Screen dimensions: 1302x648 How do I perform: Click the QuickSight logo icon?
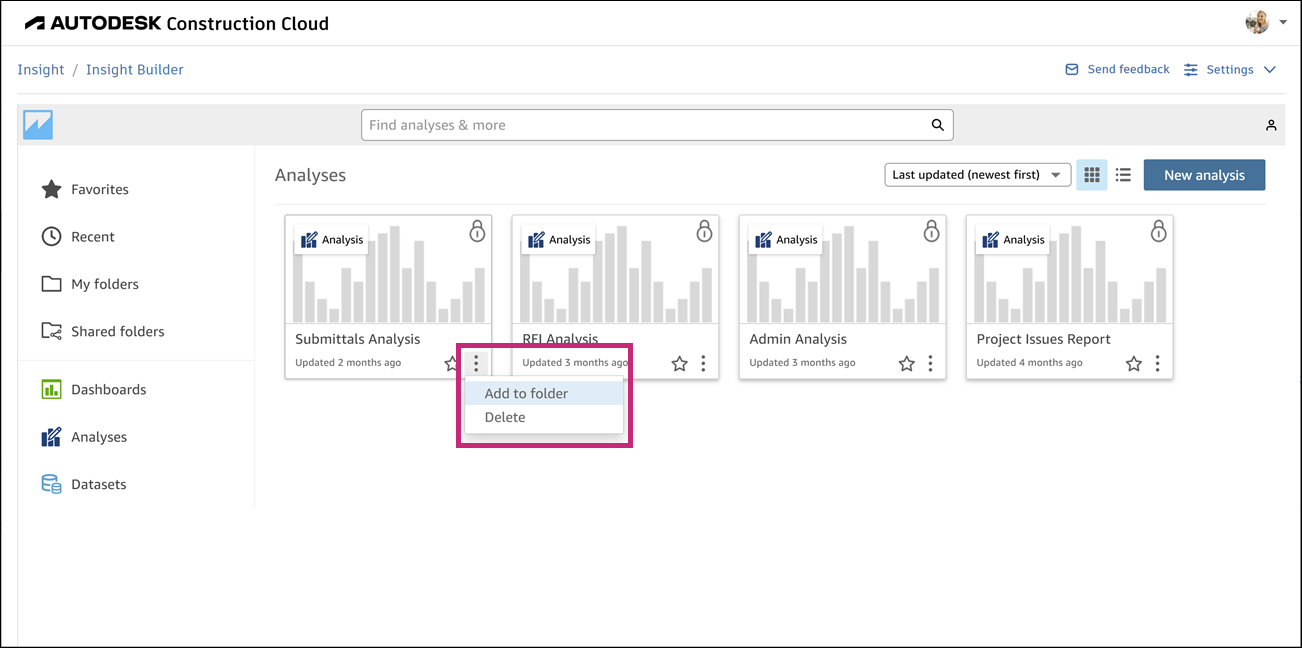coord(38,125)
